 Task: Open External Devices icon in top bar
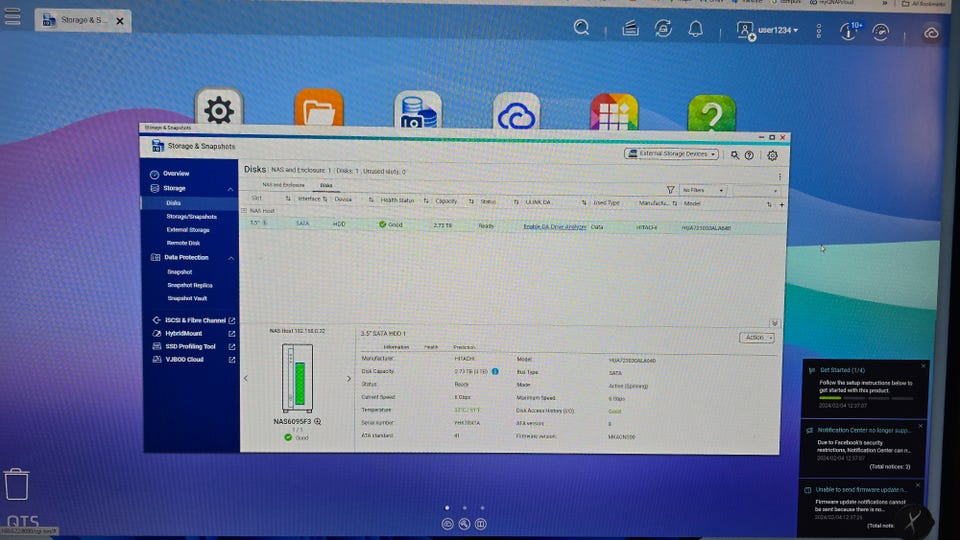[x=663, y=29]
